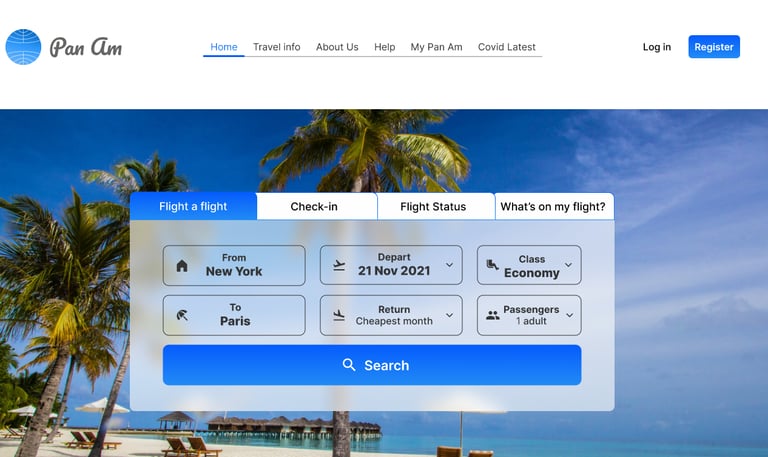Viewport: 768px width, 457px height.
Task: Click the magnifier icon on Search button
Action: (349, 365)
